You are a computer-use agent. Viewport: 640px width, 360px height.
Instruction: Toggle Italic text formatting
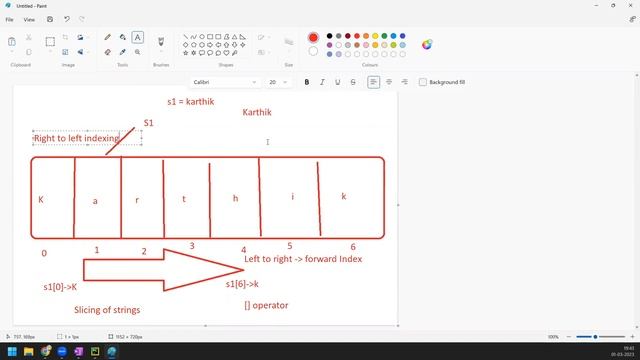pyautogui.click(x=322, y=82)
